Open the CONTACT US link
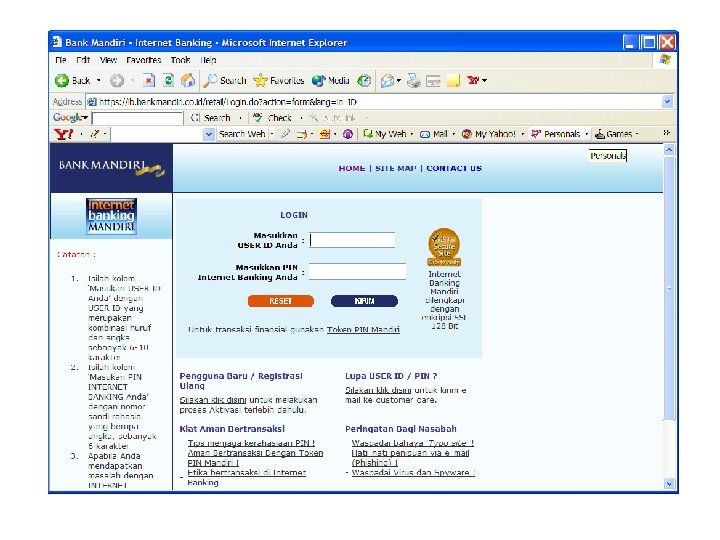The height and width of the screenshot is (540, 720). coord(454,169)
